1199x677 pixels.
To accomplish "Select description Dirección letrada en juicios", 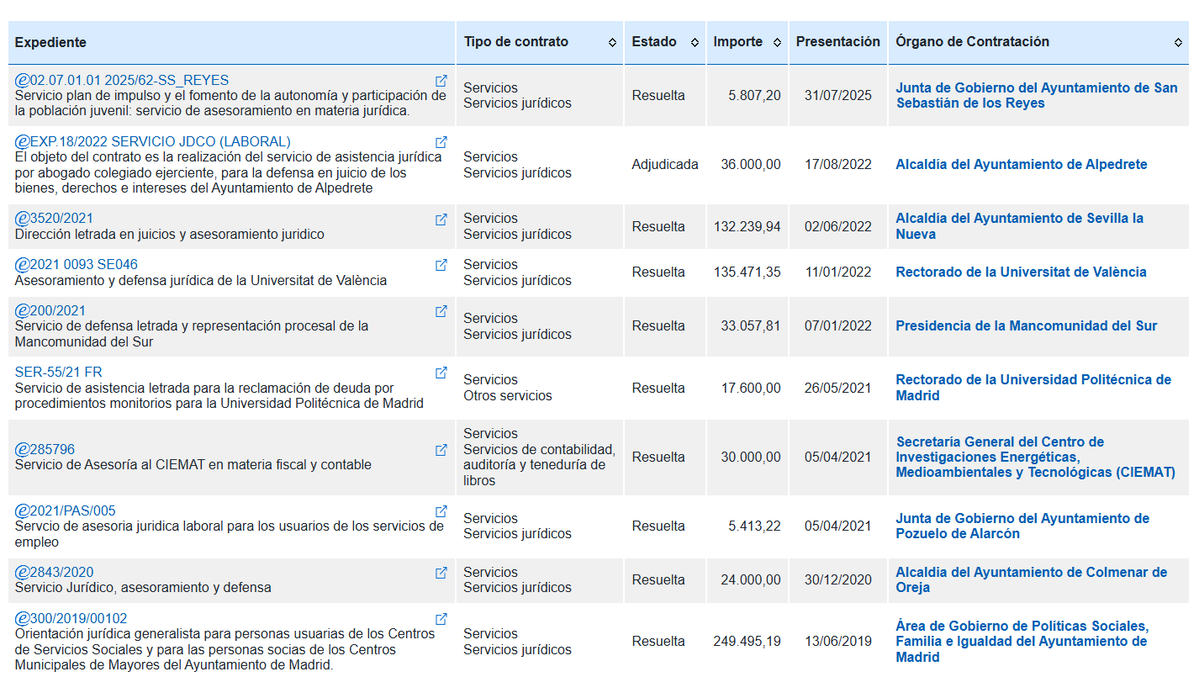I will click(169, 235).
